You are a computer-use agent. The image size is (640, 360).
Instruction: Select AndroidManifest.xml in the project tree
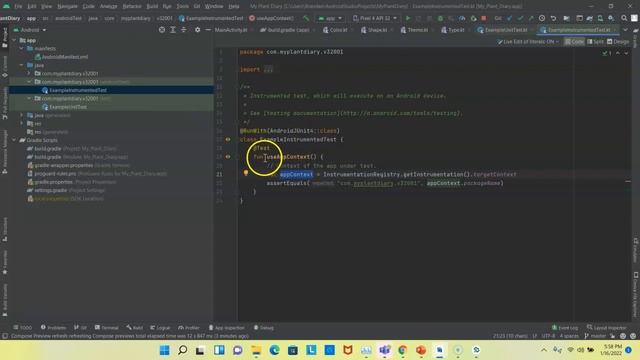pyautogui.click(x=62, y=57)
